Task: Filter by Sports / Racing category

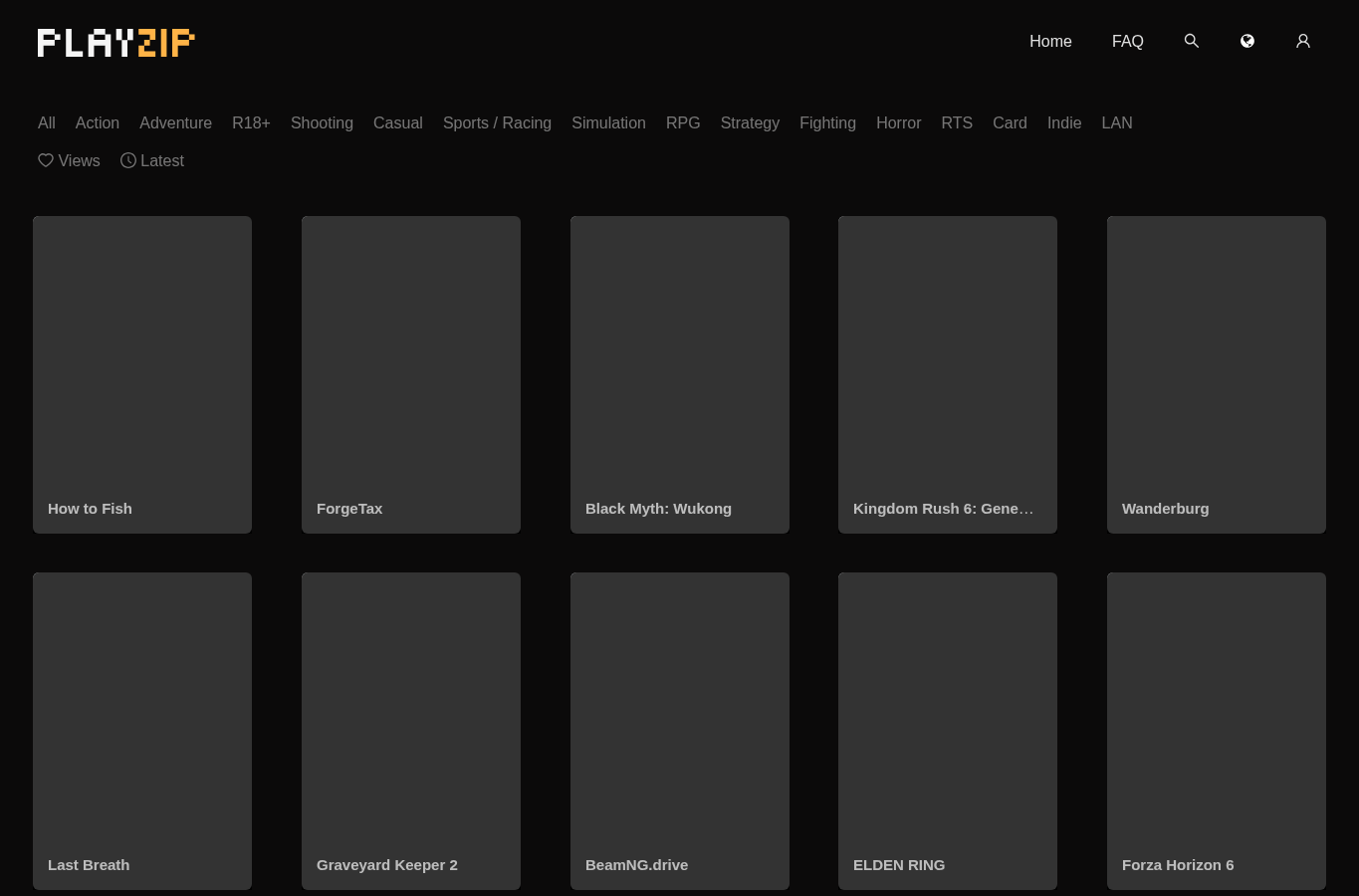Action: [x=497, y=122]
